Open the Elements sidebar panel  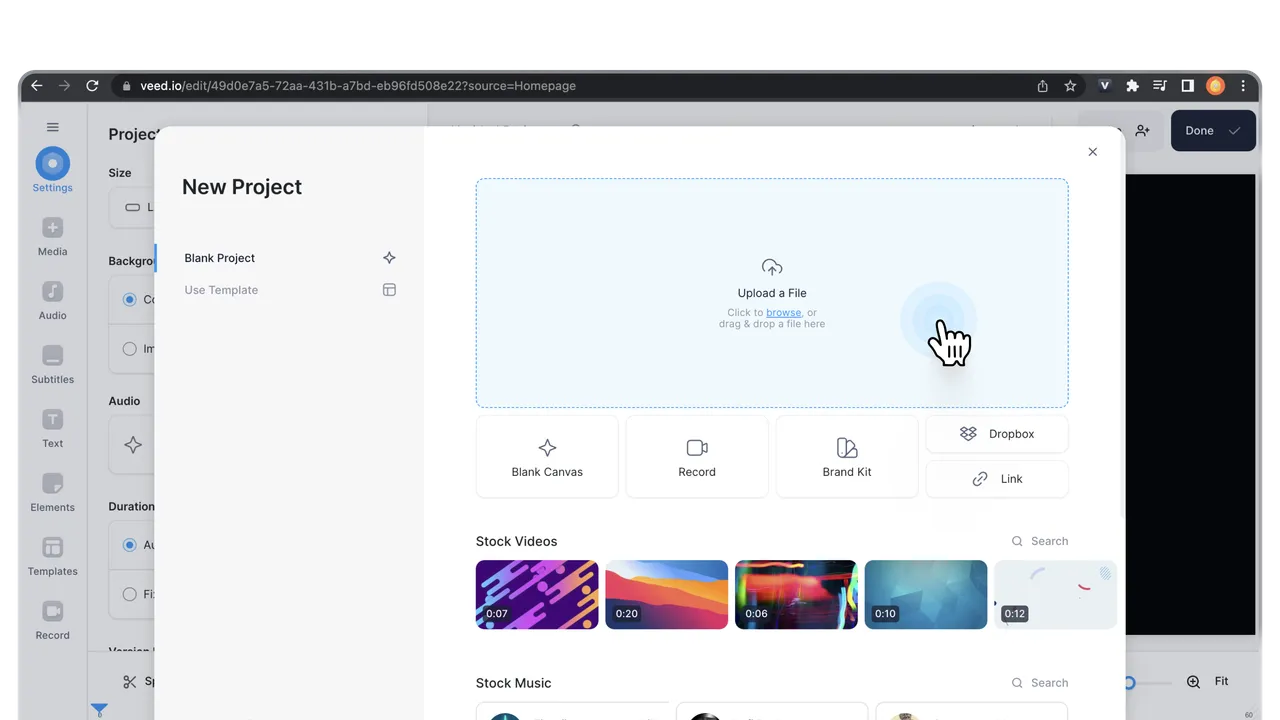[52, 493]
